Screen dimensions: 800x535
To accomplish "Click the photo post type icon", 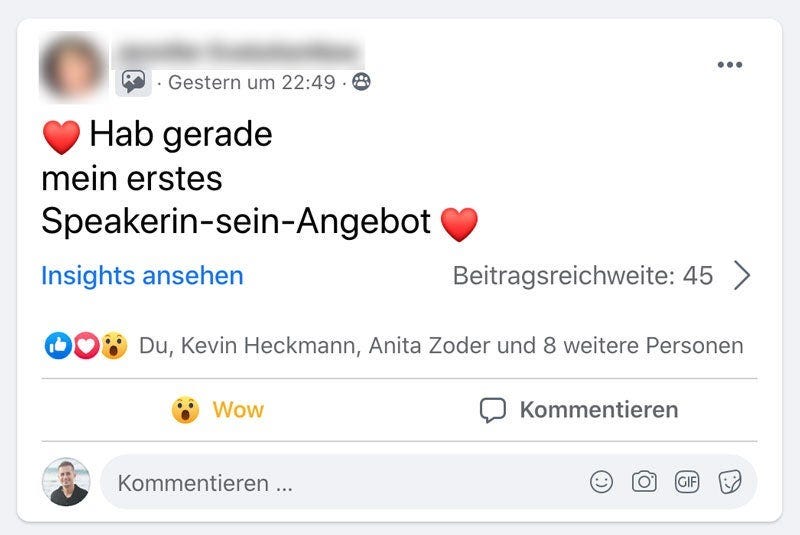I will 133,82.
